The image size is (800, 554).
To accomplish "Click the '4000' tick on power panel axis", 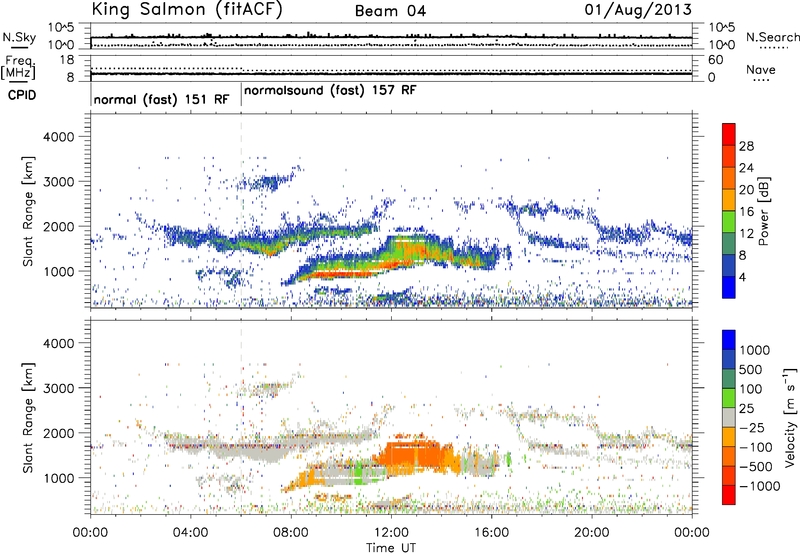I will pos(59,137).
